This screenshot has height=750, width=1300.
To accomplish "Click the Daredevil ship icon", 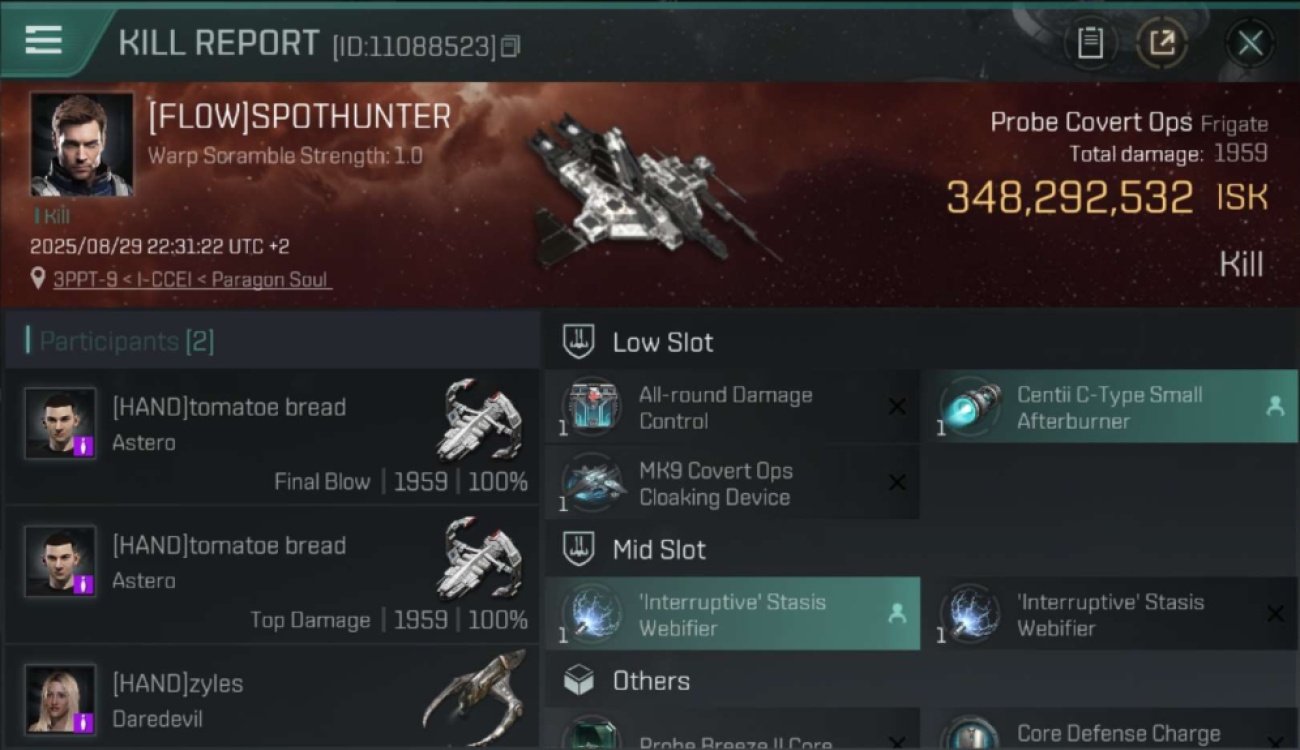I will click(x=474, y=691).
